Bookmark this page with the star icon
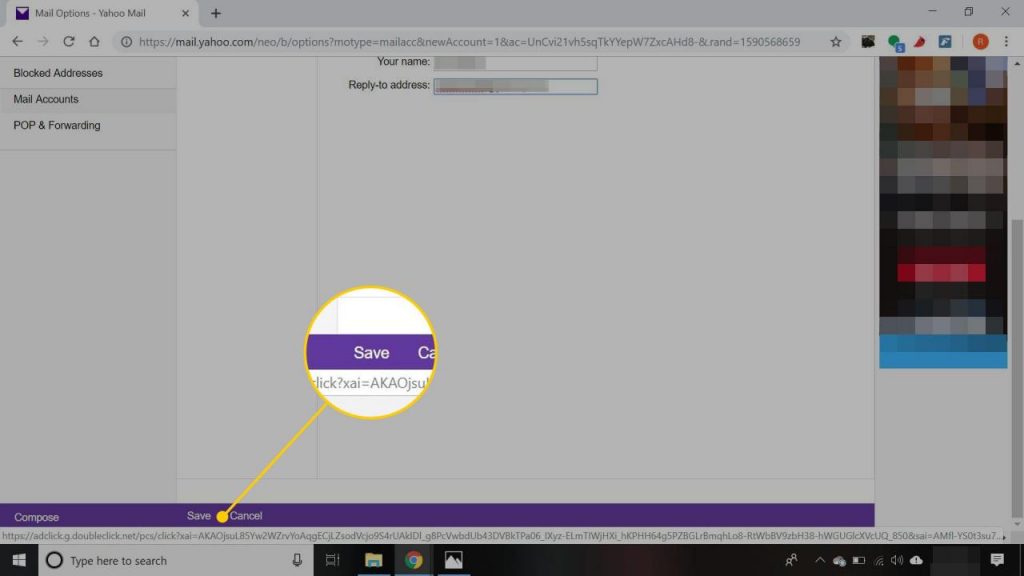 835,42
